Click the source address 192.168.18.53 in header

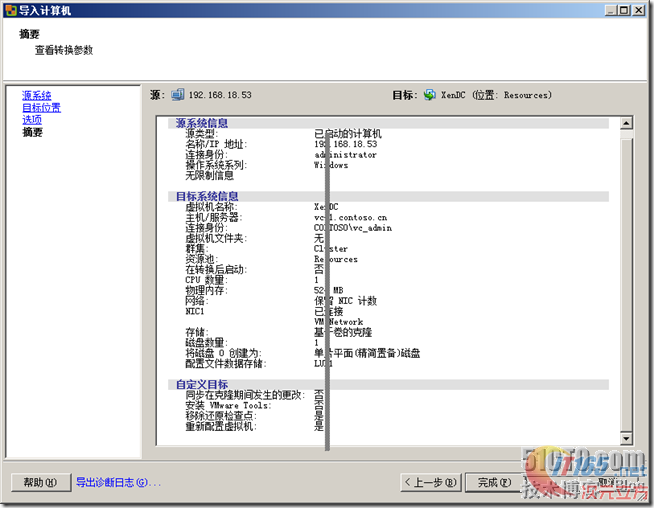tap(220, 95)
